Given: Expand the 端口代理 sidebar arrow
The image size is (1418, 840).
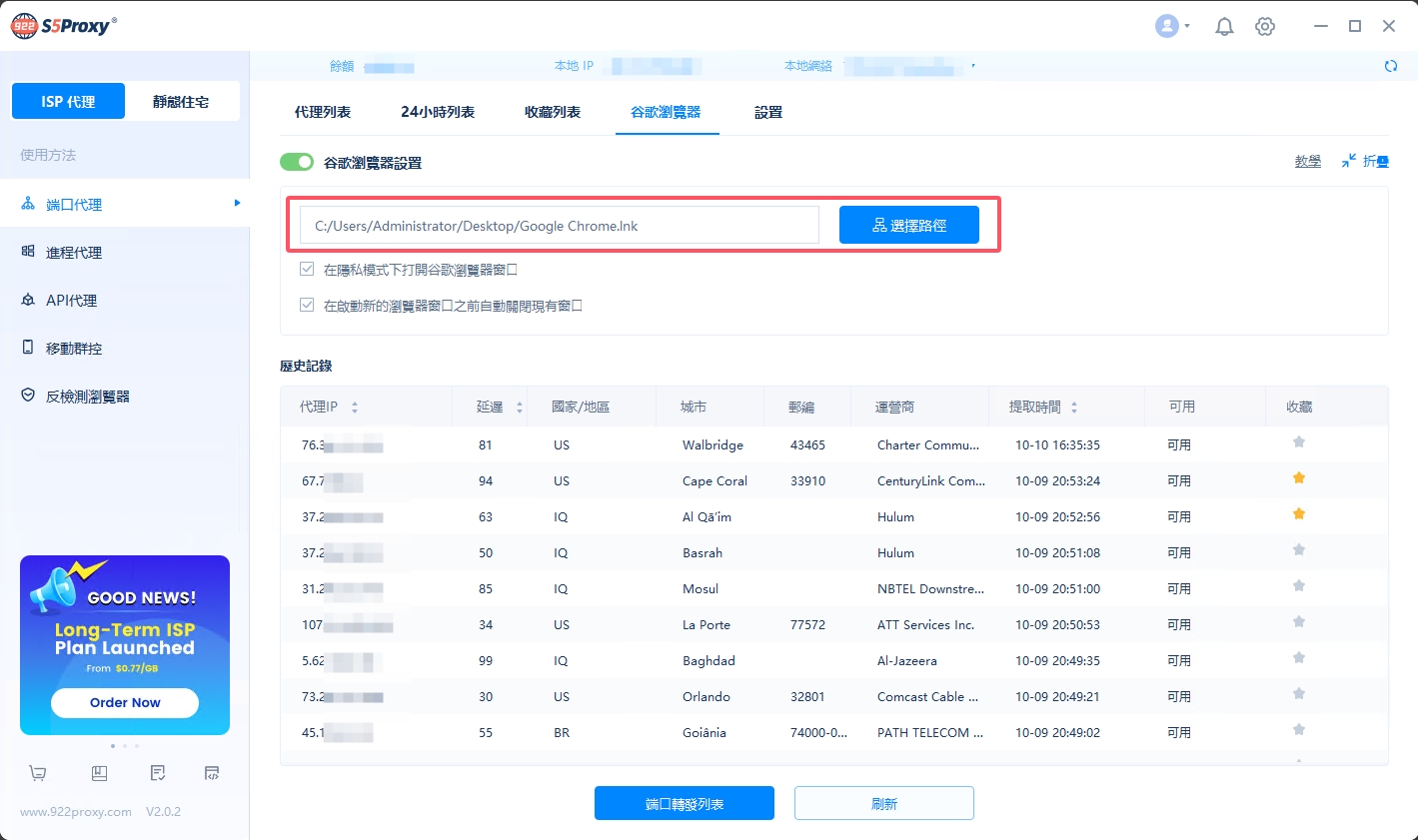Looking at the screenshot, I should coord(237,203).
